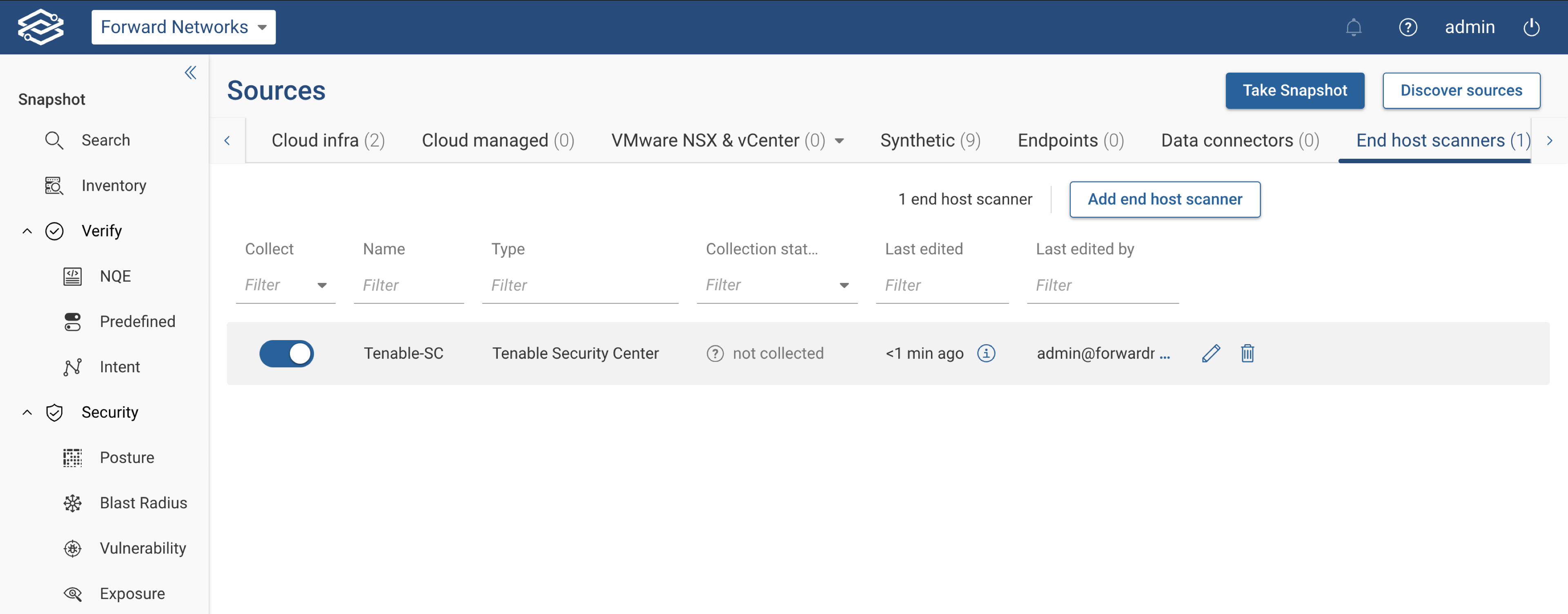
Task: Click the power logout icon
Action: (1531, 27)
